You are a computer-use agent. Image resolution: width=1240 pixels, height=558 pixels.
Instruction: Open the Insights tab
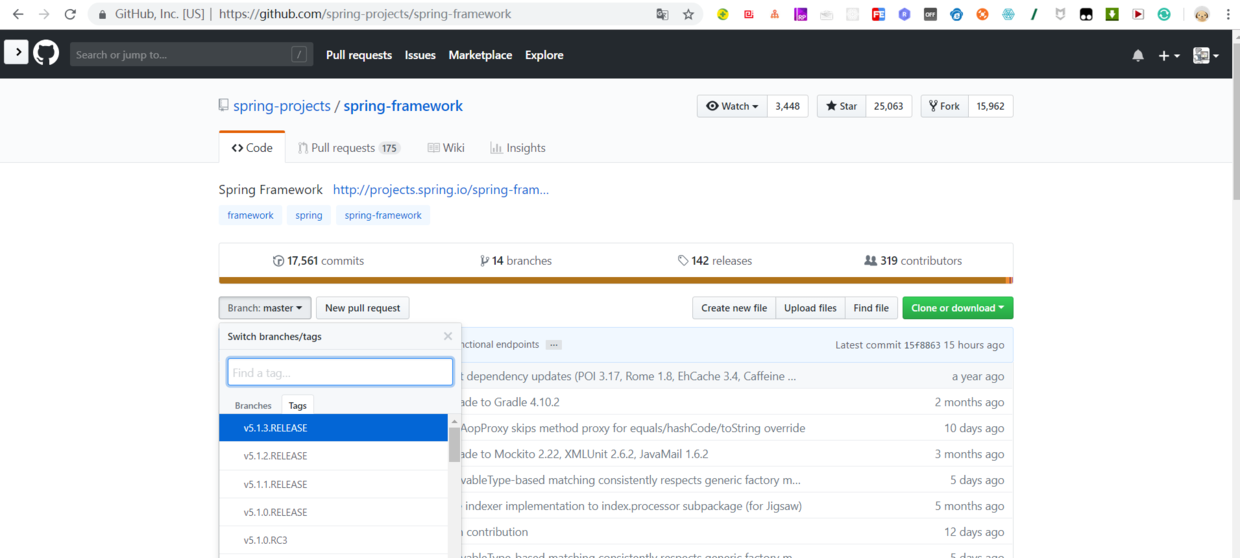coord(518,148)
